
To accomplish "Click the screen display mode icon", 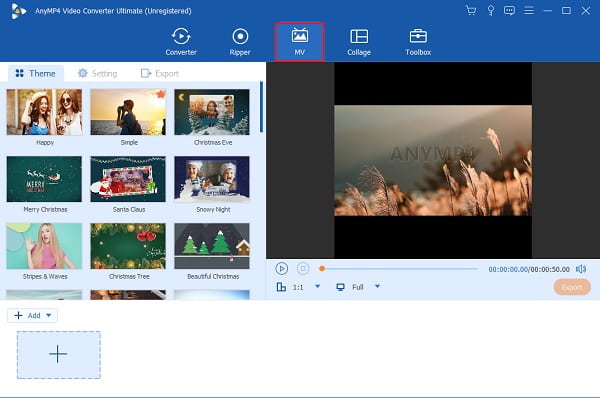I will point(340,287).
